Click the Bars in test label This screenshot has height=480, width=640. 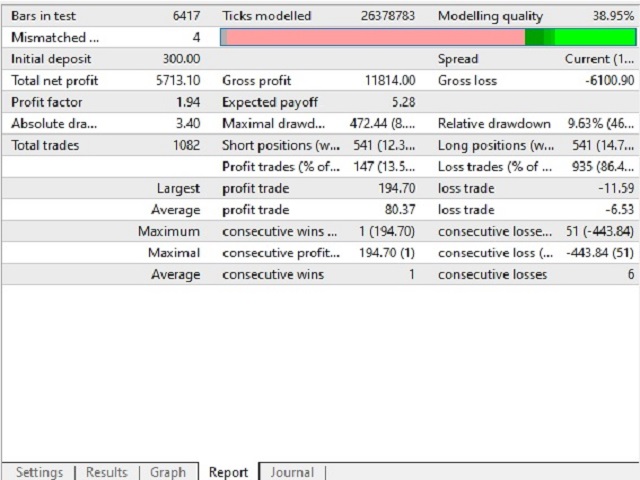click(x=43, y=16)
